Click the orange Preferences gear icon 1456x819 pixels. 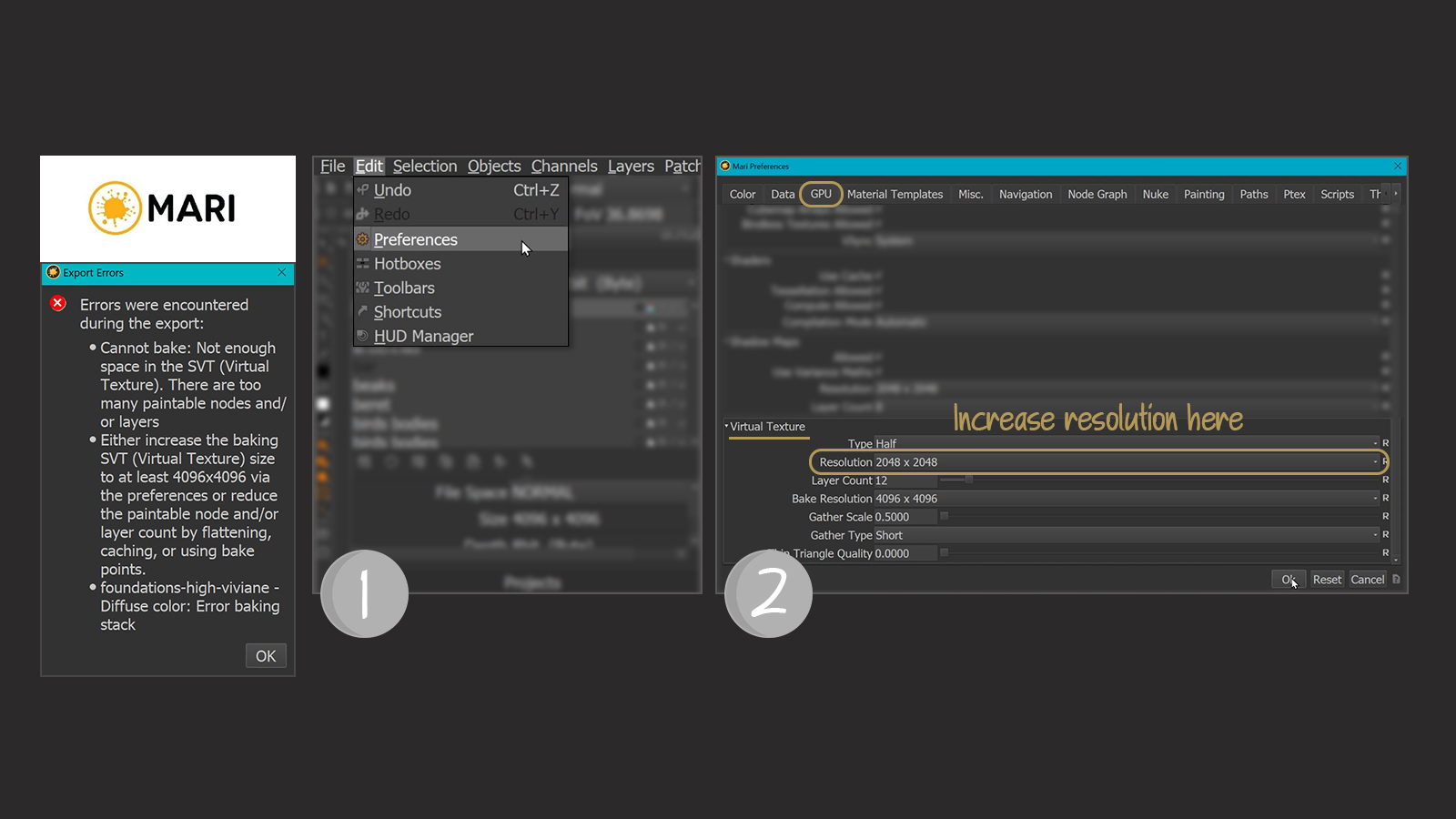click(362, 239)
